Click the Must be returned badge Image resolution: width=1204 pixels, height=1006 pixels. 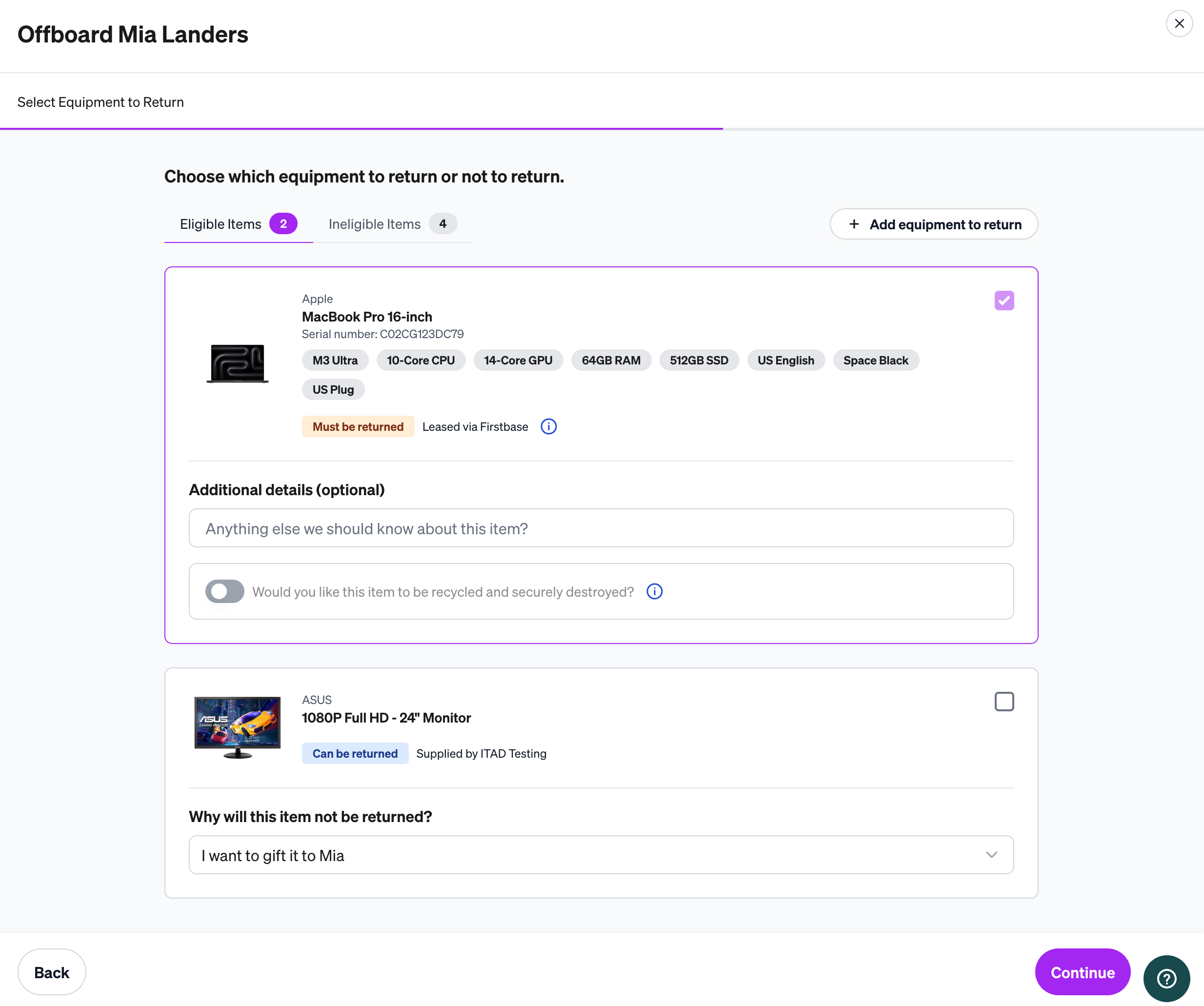pyautogui.click(x=358, y=426)
